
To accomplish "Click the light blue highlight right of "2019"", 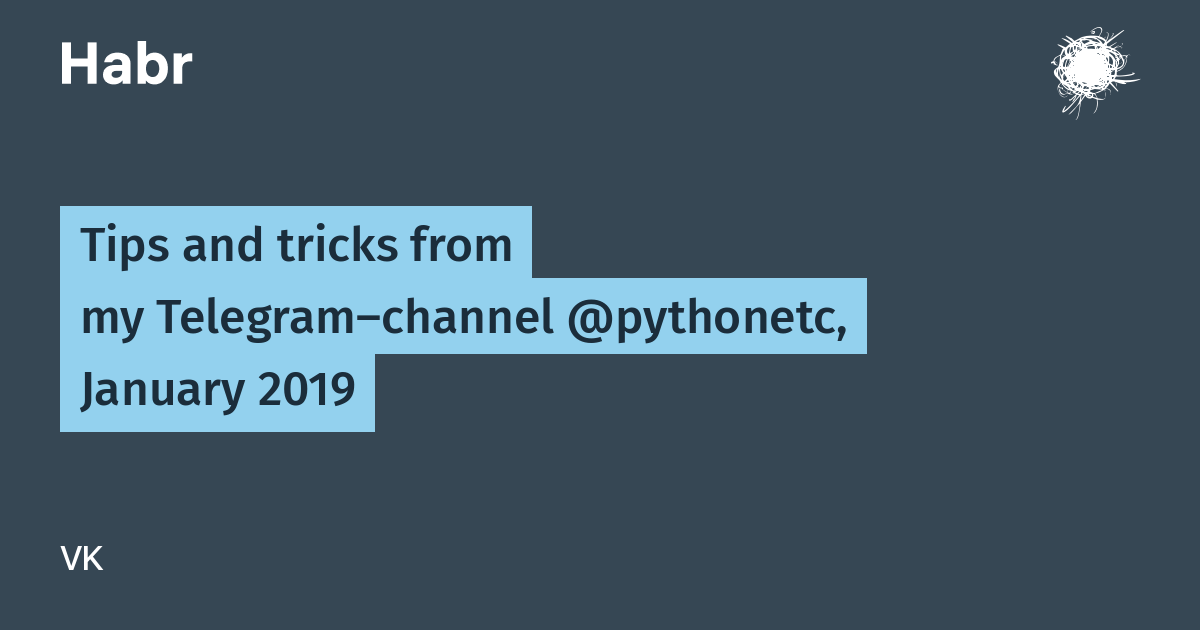I will pos(366,393).
